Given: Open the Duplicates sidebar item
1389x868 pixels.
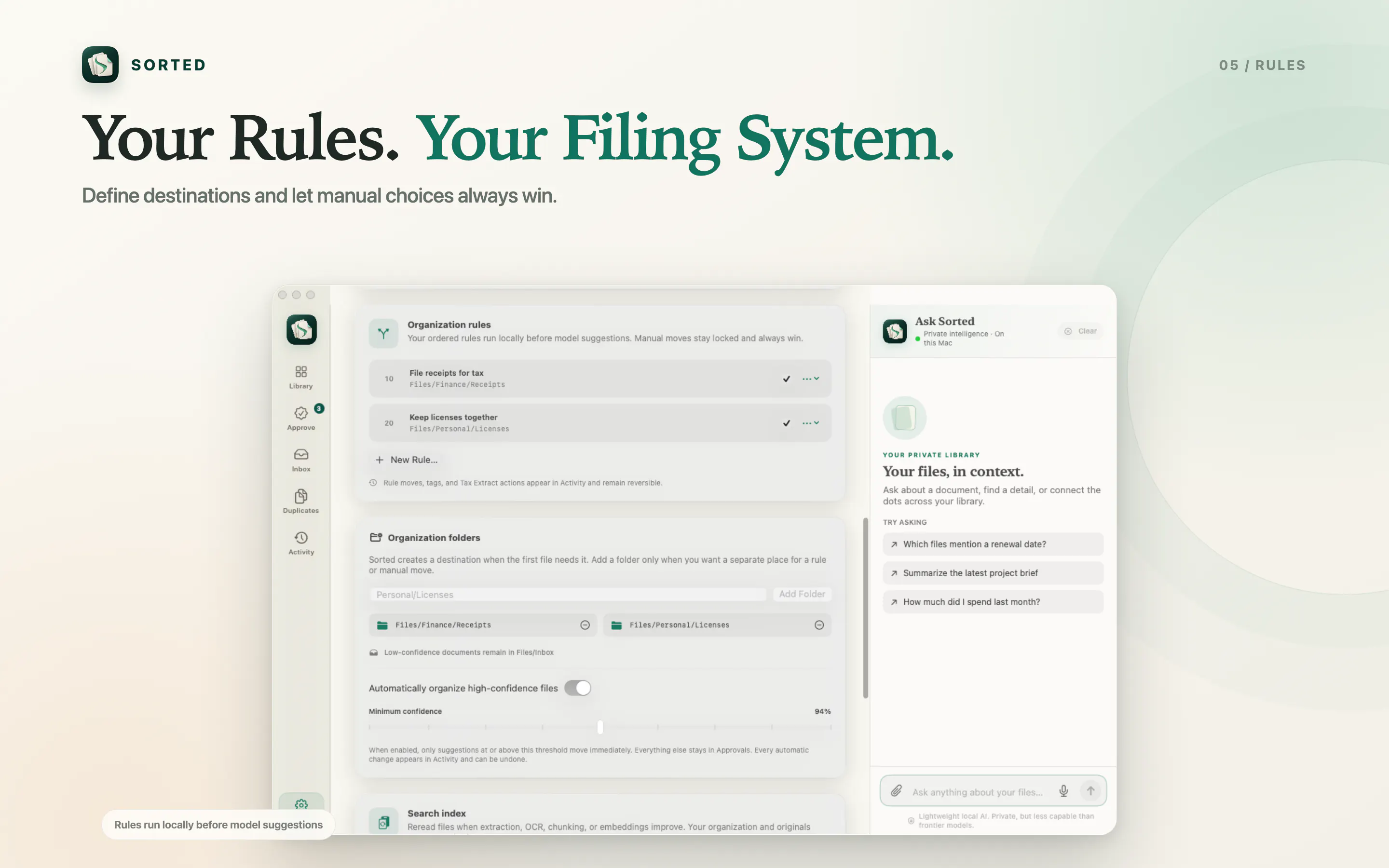Looking at the screenshot, I should pos(301,502).
